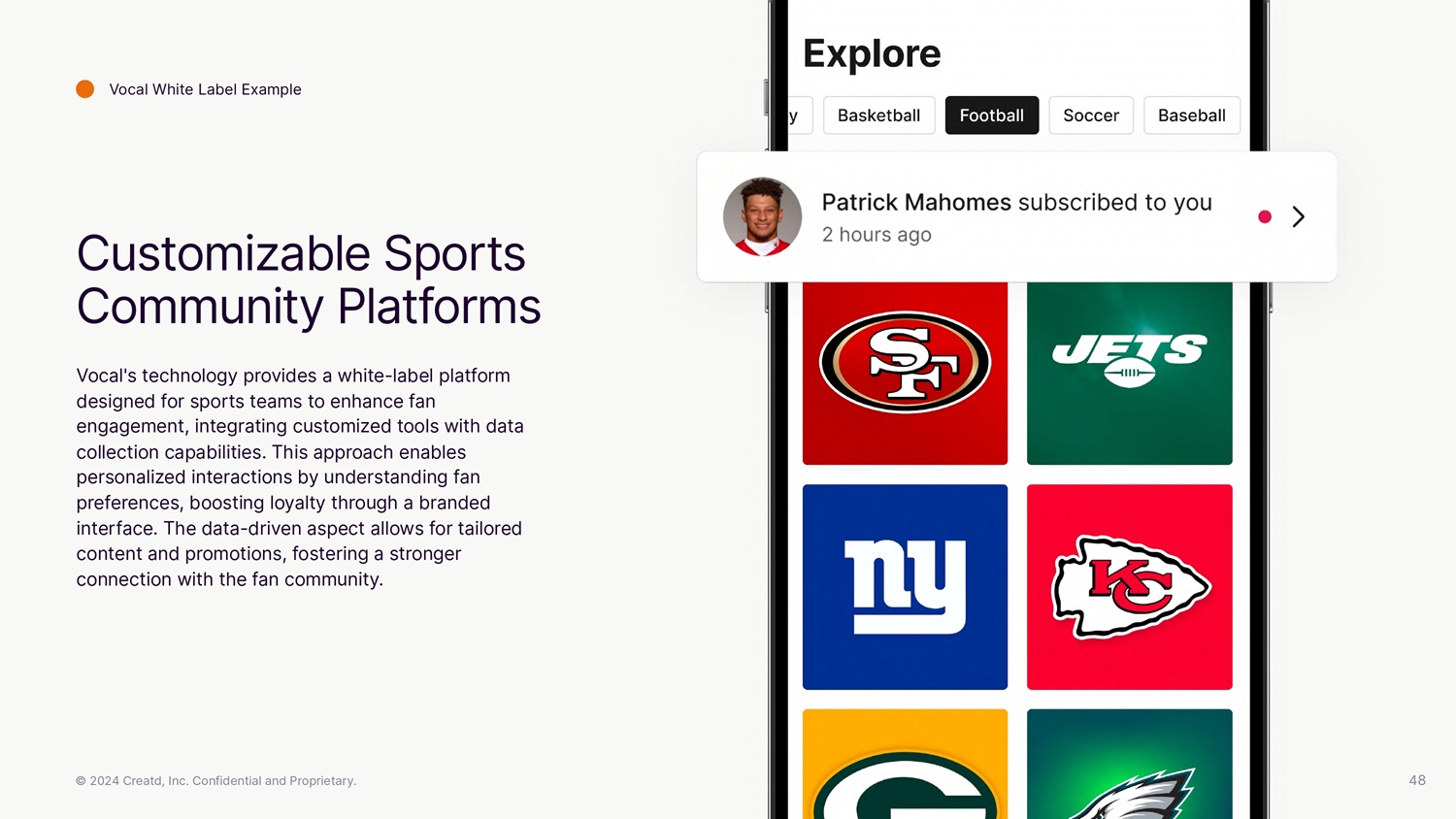This screenshot has width=1456, height=819.
Task: Open the "subscribed to you" notification text
Action: 1016,203
